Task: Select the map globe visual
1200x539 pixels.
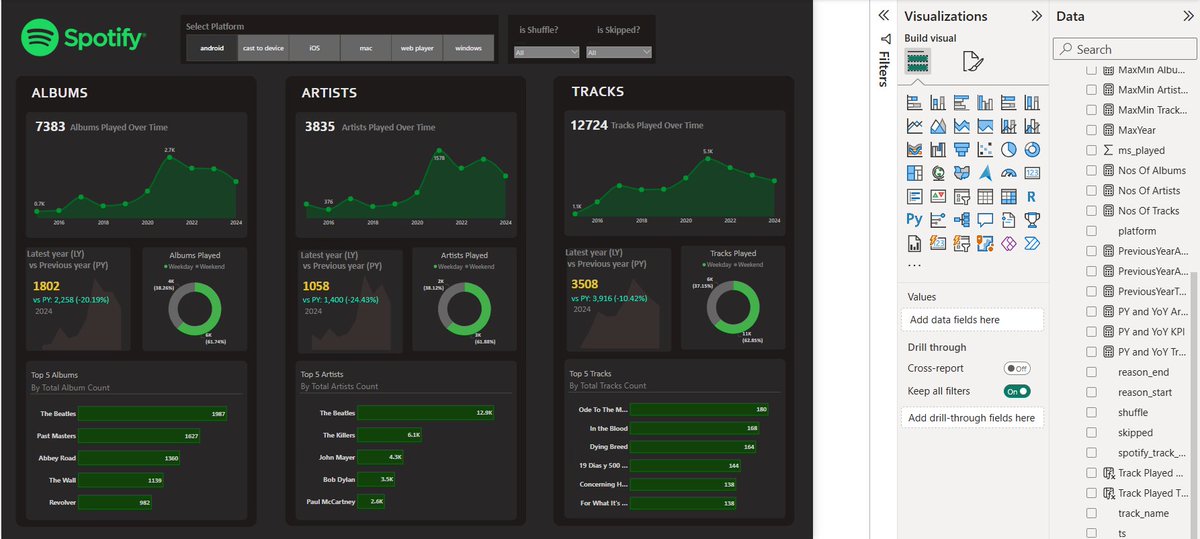Action: (938, 173)
